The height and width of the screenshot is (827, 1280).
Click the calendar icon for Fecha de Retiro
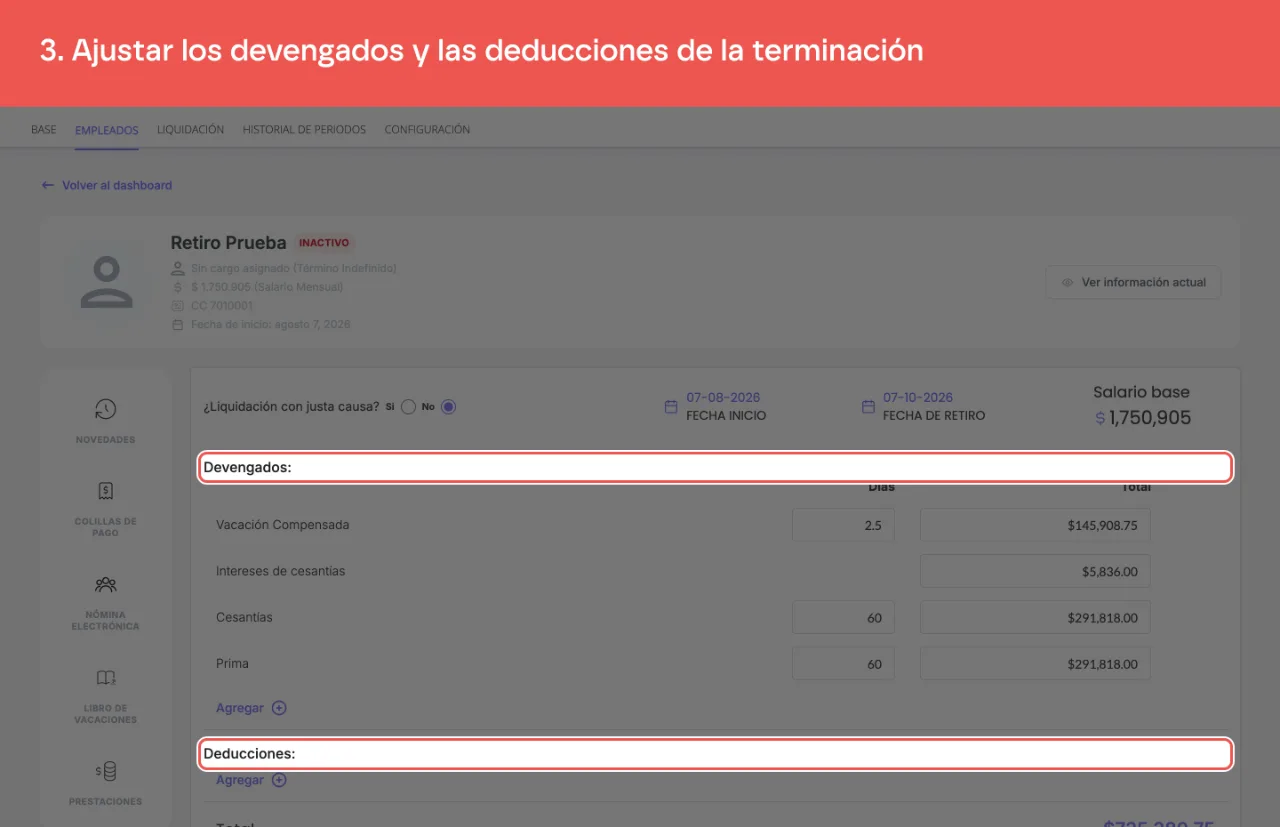(868, 407)
